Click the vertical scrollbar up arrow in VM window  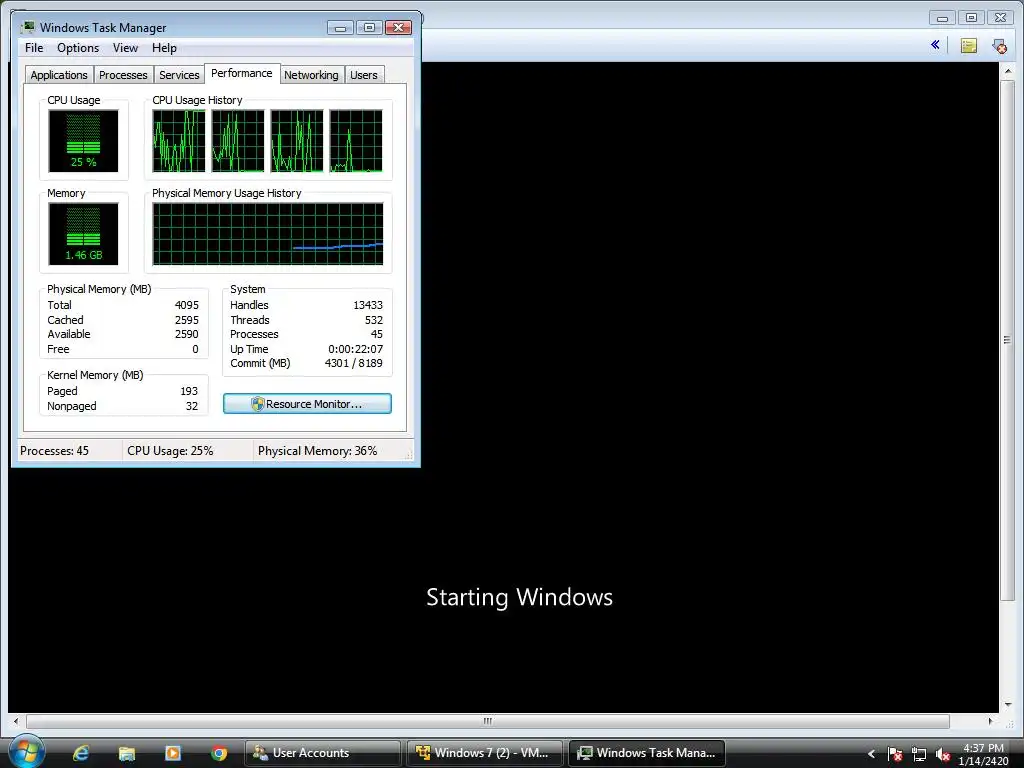click(x=1007, y=71)
